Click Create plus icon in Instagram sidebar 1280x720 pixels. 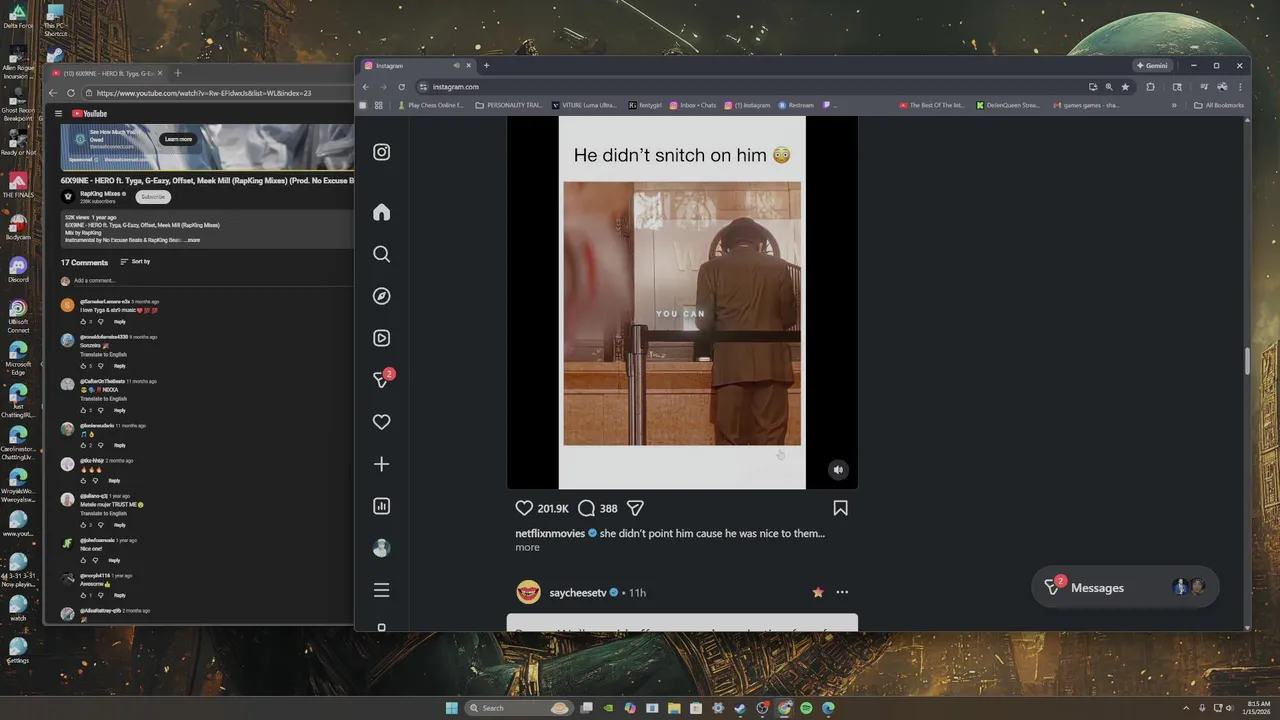click(x=381, y=464)
